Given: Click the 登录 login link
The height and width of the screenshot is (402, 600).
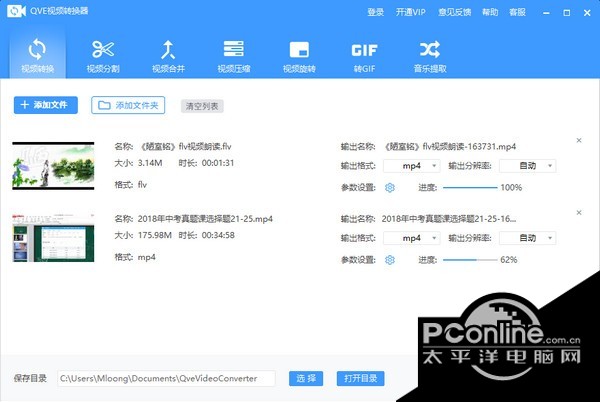Looking at the screenshot, I should 375,12.
